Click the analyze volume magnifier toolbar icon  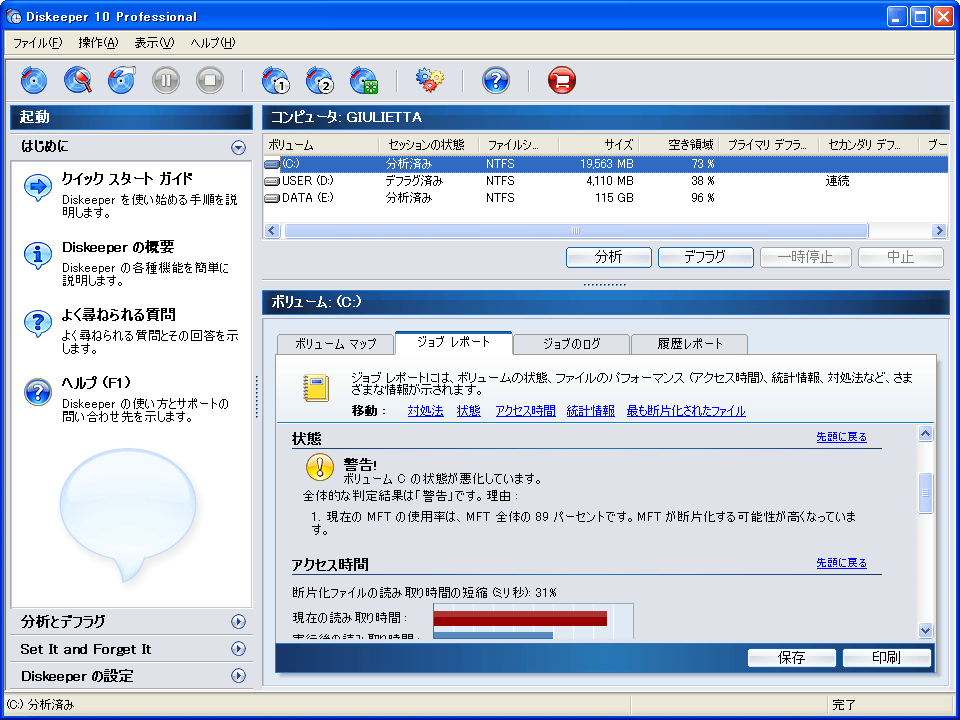pos(78,80)
